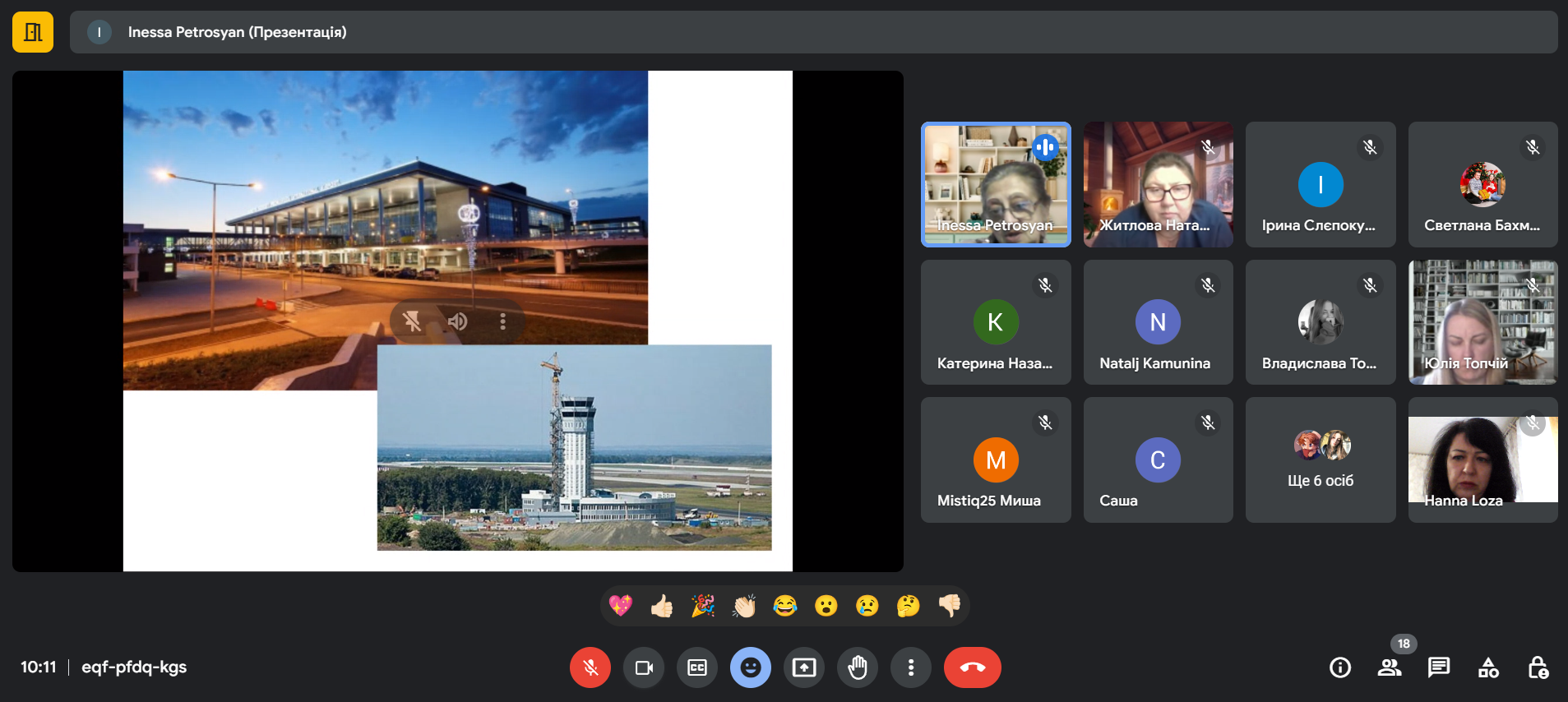Turn on closed captions
This screenshot has width=1568, height=702.
(696, 667)
